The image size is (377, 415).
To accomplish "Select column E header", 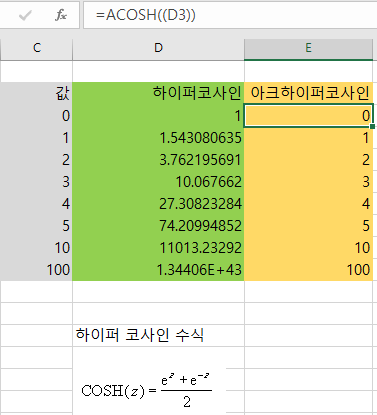I will tap(308, 48).
